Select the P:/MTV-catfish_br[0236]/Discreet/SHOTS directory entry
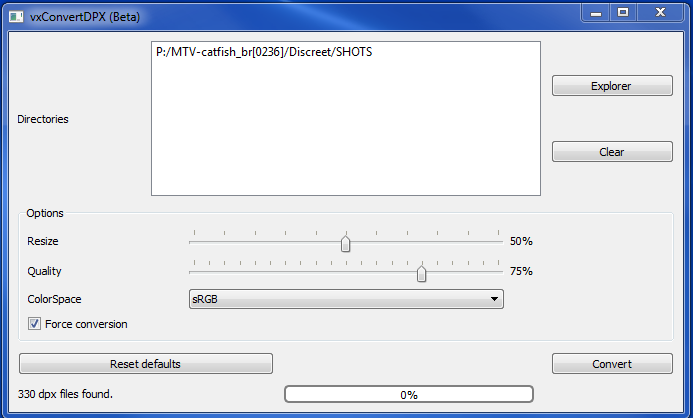The width and height of the screenshot is (693, 418). pyautogui.click(x=264, y=52)
